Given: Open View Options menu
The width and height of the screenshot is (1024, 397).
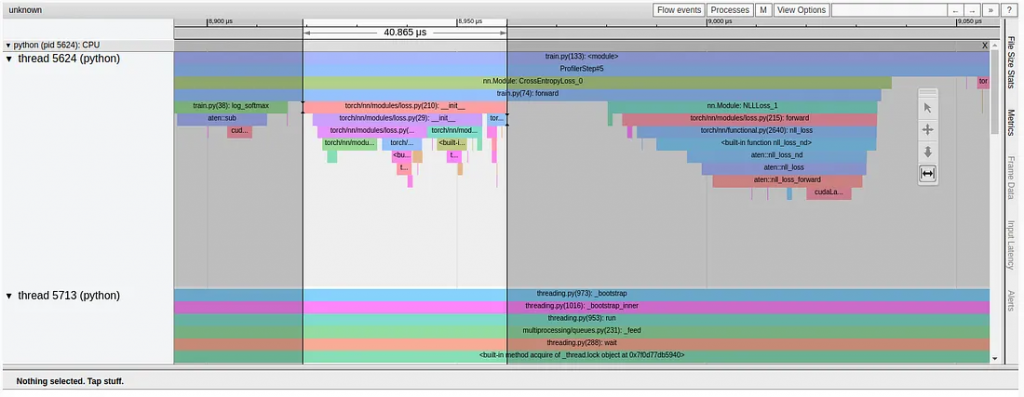Looking at the screenshot, I should click(x=801, y=10).
